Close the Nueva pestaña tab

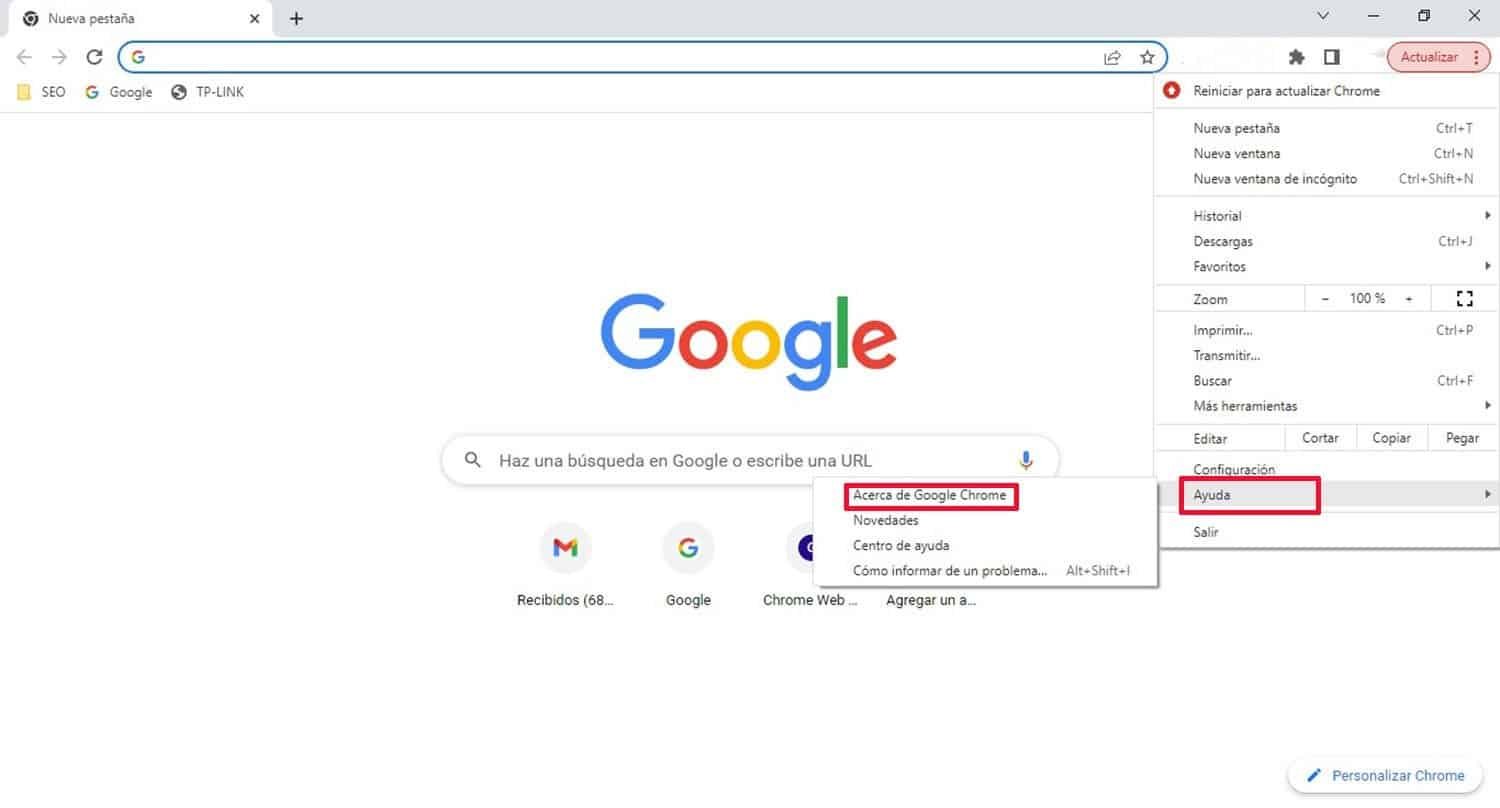pyautogui.click(x=254, y=18)
